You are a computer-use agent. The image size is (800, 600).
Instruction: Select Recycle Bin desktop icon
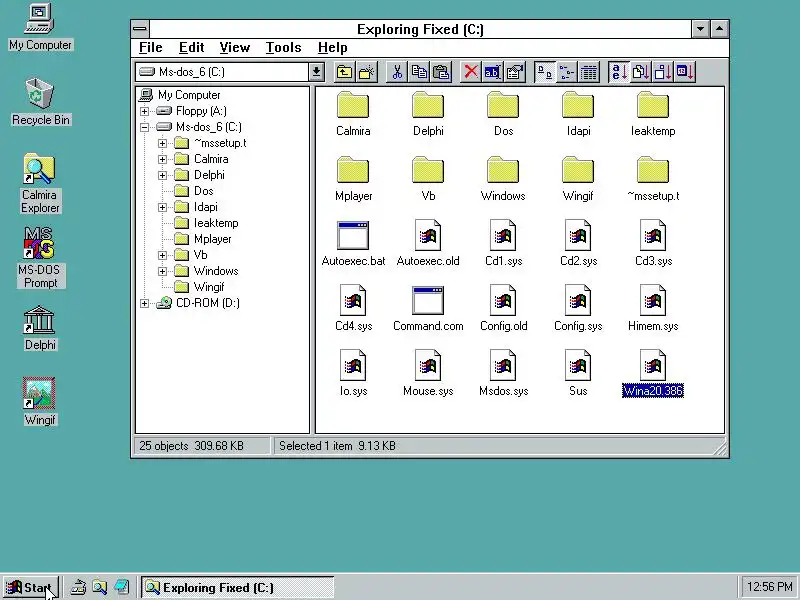click(x=40, y=102)
